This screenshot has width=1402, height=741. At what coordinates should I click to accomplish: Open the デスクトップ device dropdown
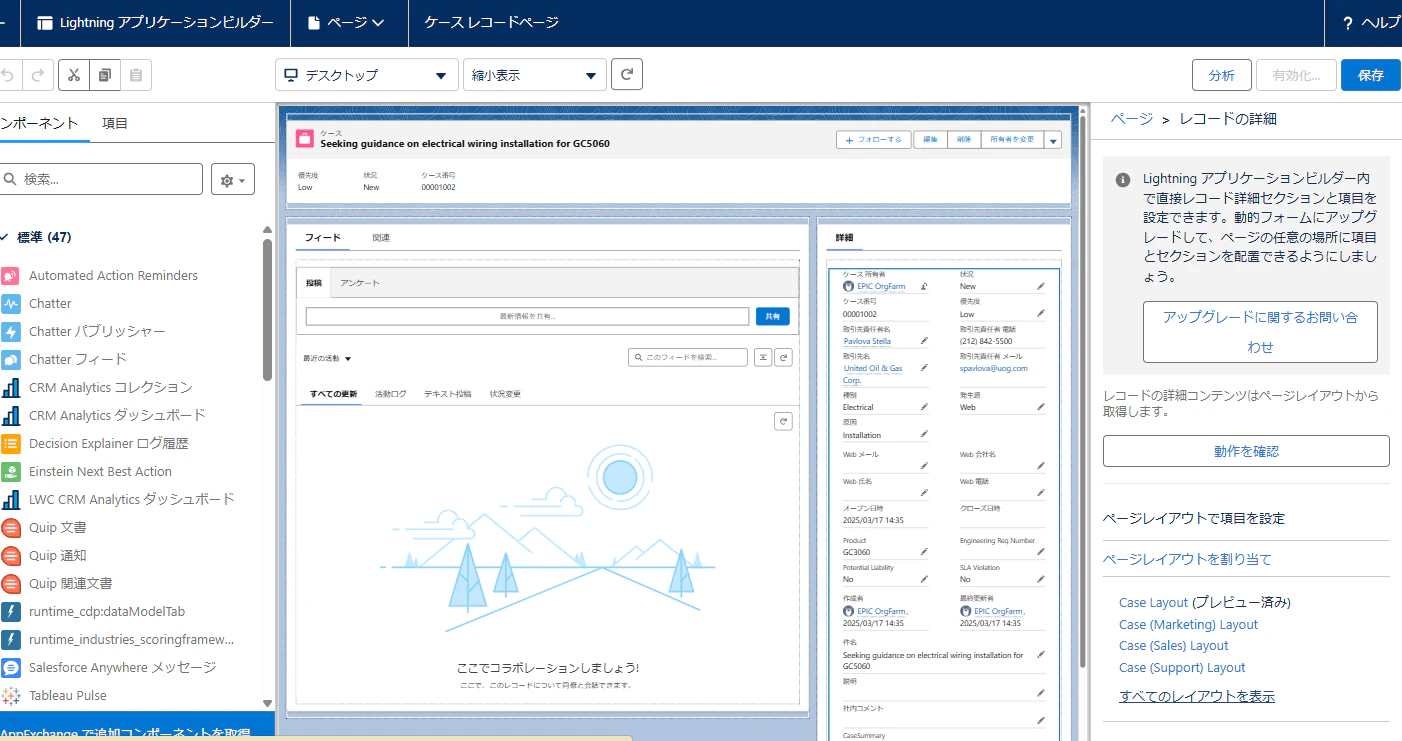(x=367, y=75)
